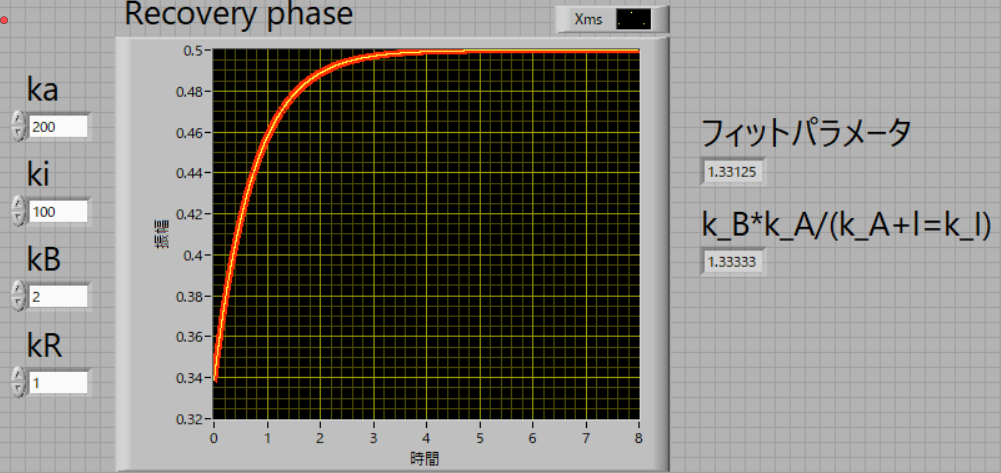Click the ka decrement down arrow
1001x473 pixels.
coord(18,132)
